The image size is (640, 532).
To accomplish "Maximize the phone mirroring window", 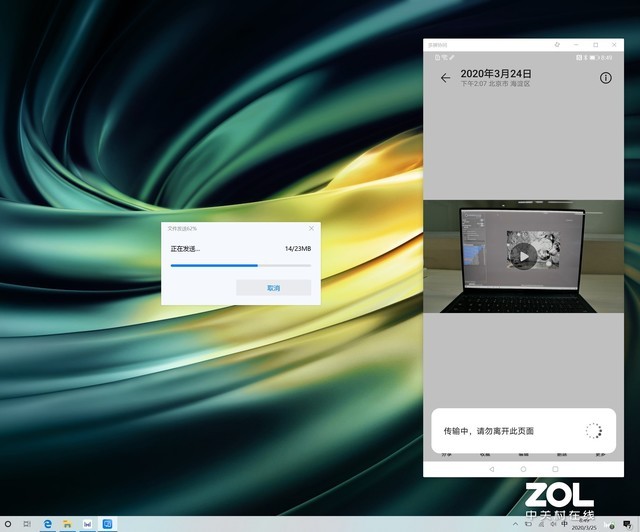I will point(596,45).
